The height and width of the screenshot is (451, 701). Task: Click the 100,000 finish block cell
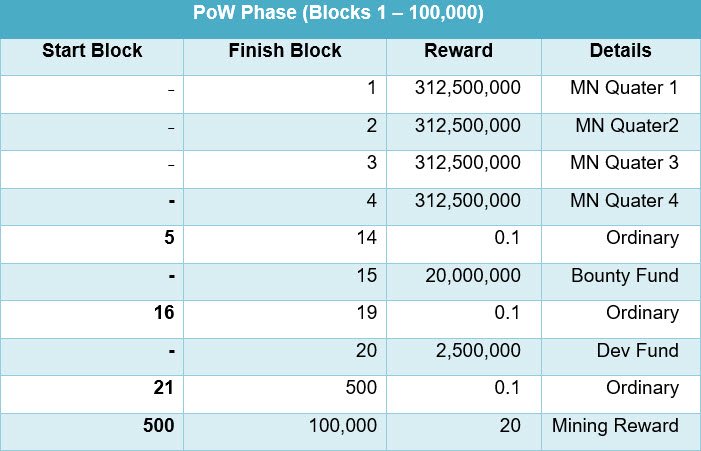341,426
